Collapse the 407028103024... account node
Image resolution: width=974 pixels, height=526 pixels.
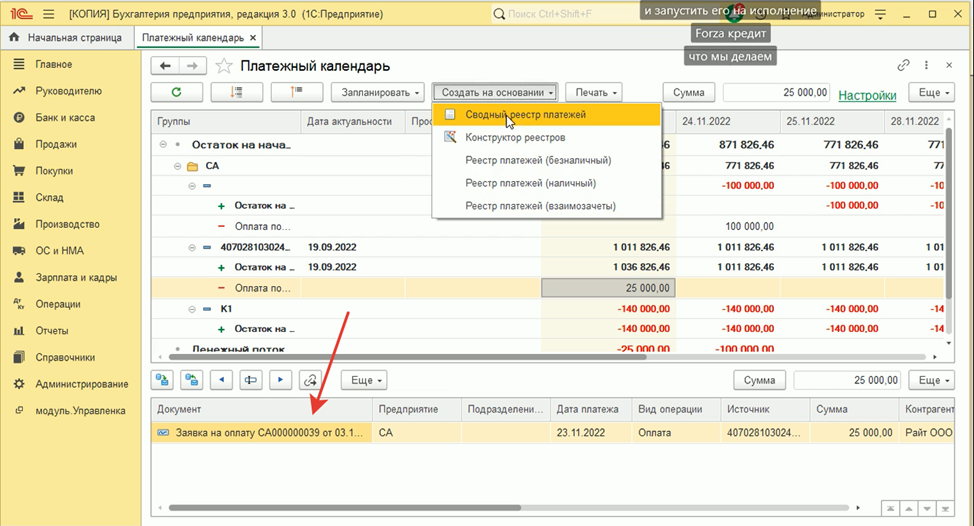pos(192,247)
